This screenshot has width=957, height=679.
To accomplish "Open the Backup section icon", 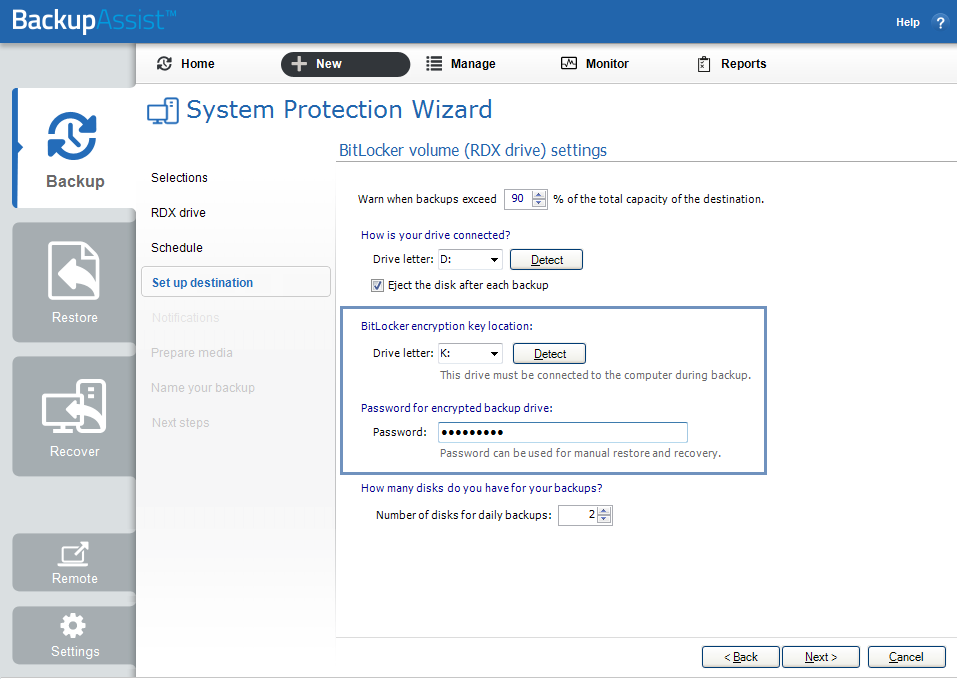I will pos(72,136).
